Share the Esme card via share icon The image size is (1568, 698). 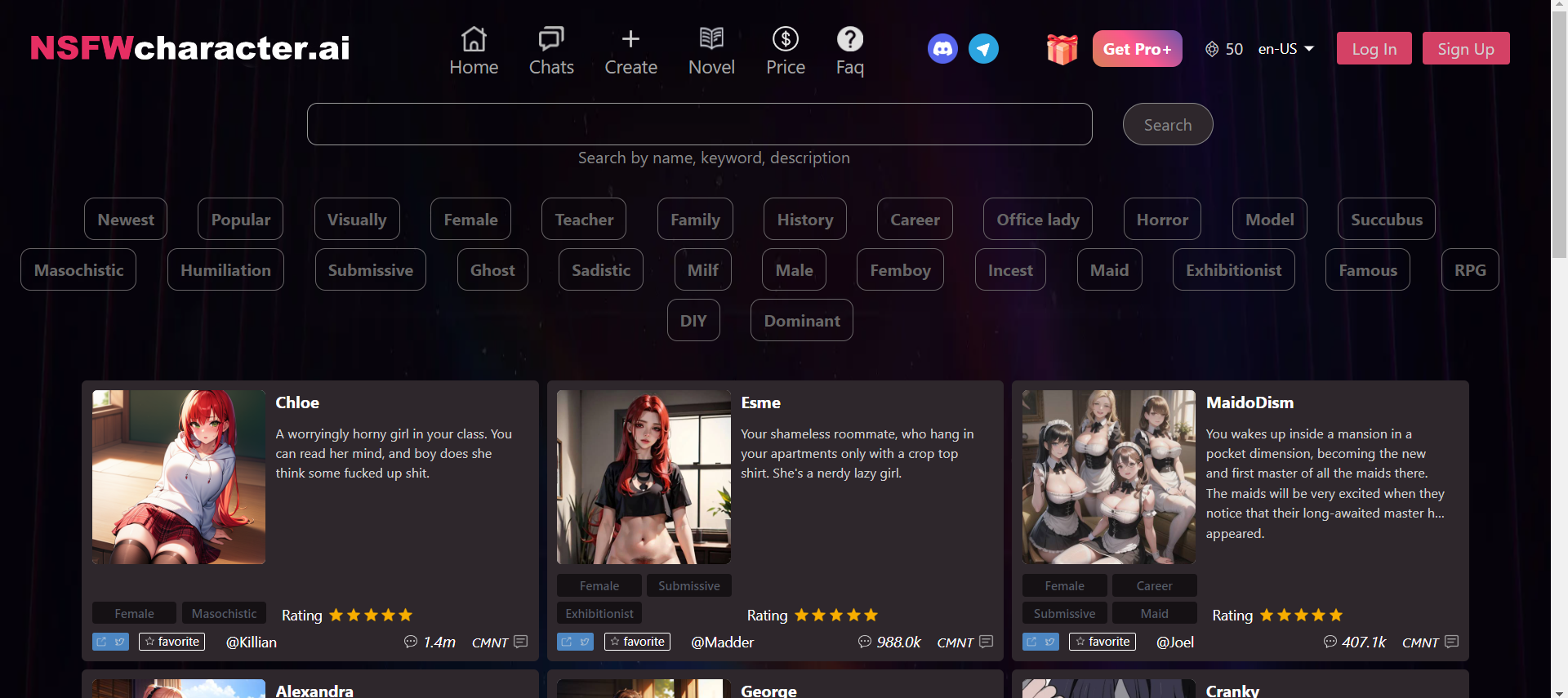pos(566,642)
